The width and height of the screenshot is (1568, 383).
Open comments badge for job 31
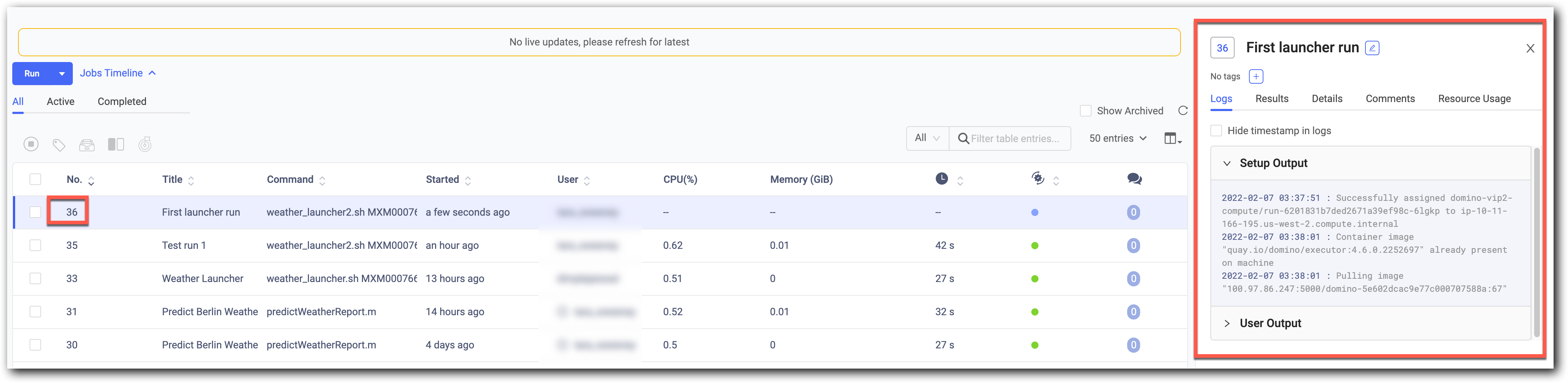click(x=1133, y=312)
